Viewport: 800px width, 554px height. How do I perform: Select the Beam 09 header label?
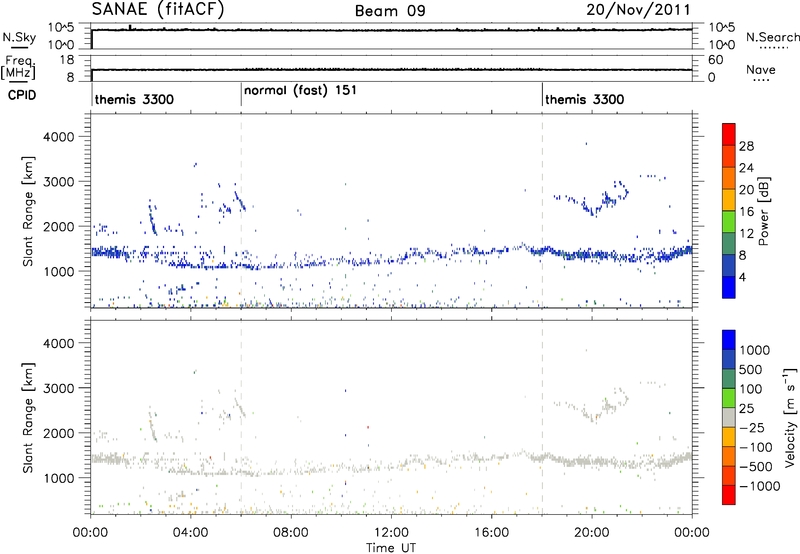click(x=390, y=11)
